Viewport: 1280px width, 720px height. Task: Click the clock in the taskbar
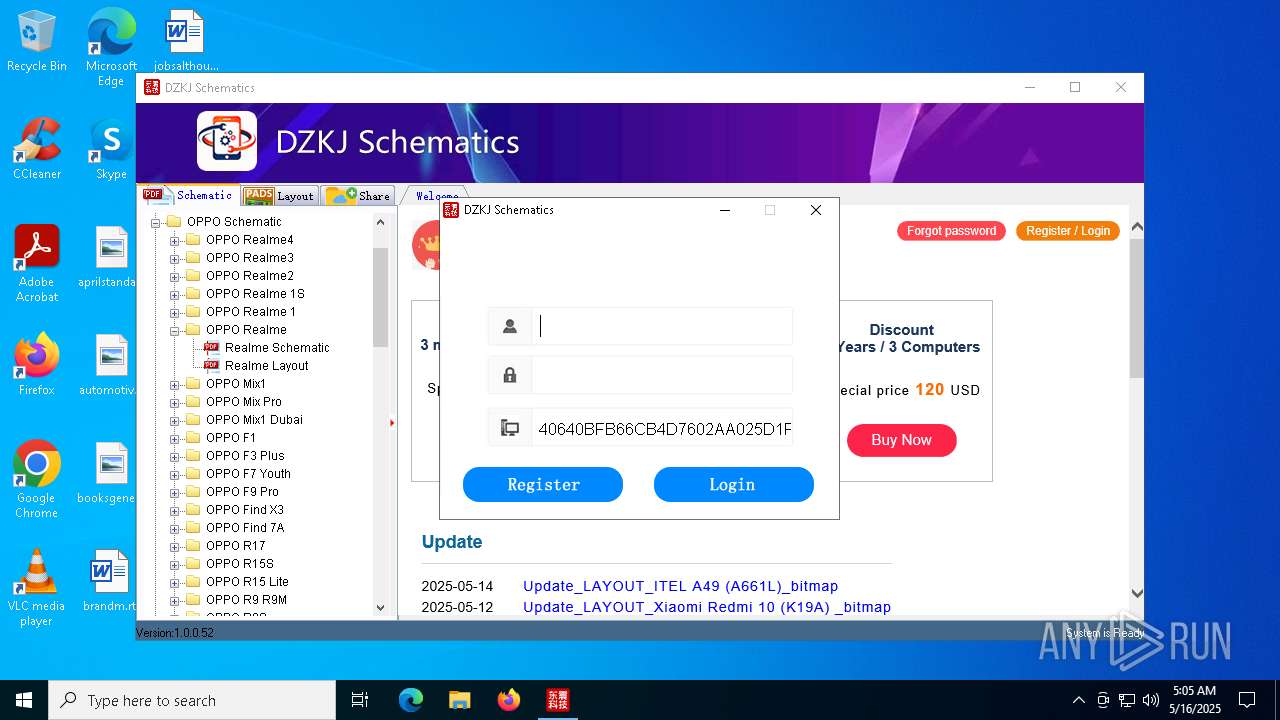[1196, 700]
